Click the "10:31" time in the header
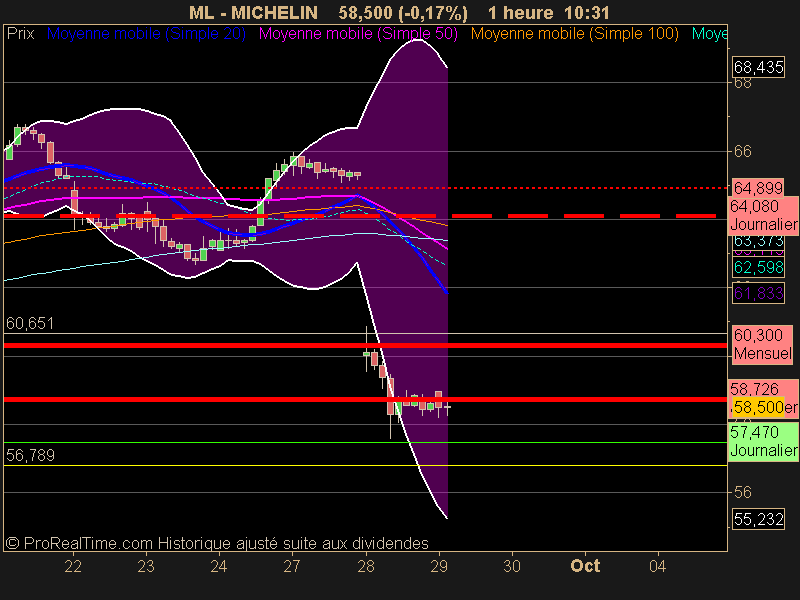Screen dimensions: 800x600 tap(587, 13)
